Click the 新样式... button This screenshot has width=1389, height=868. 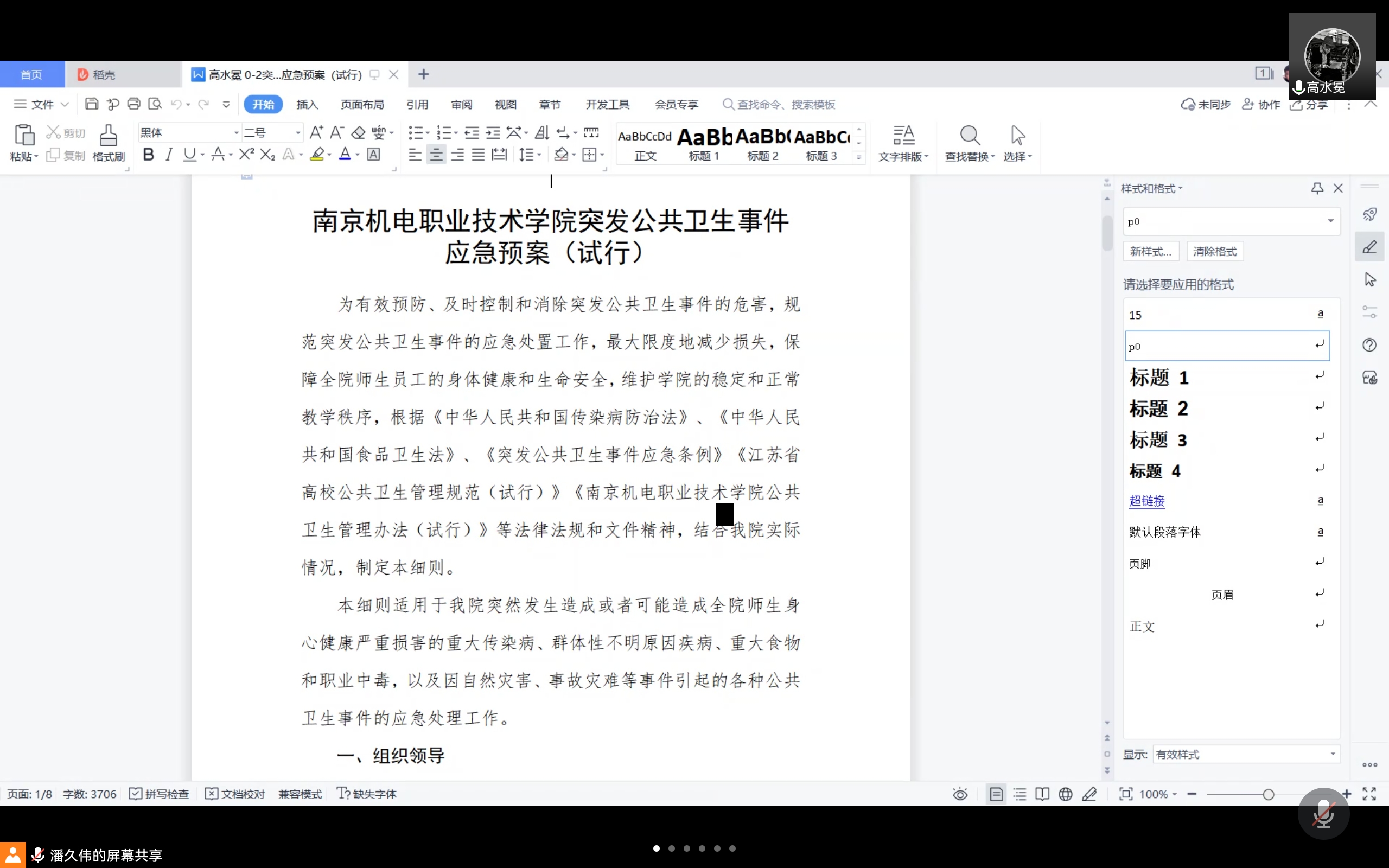click(x=1150, y=251)
